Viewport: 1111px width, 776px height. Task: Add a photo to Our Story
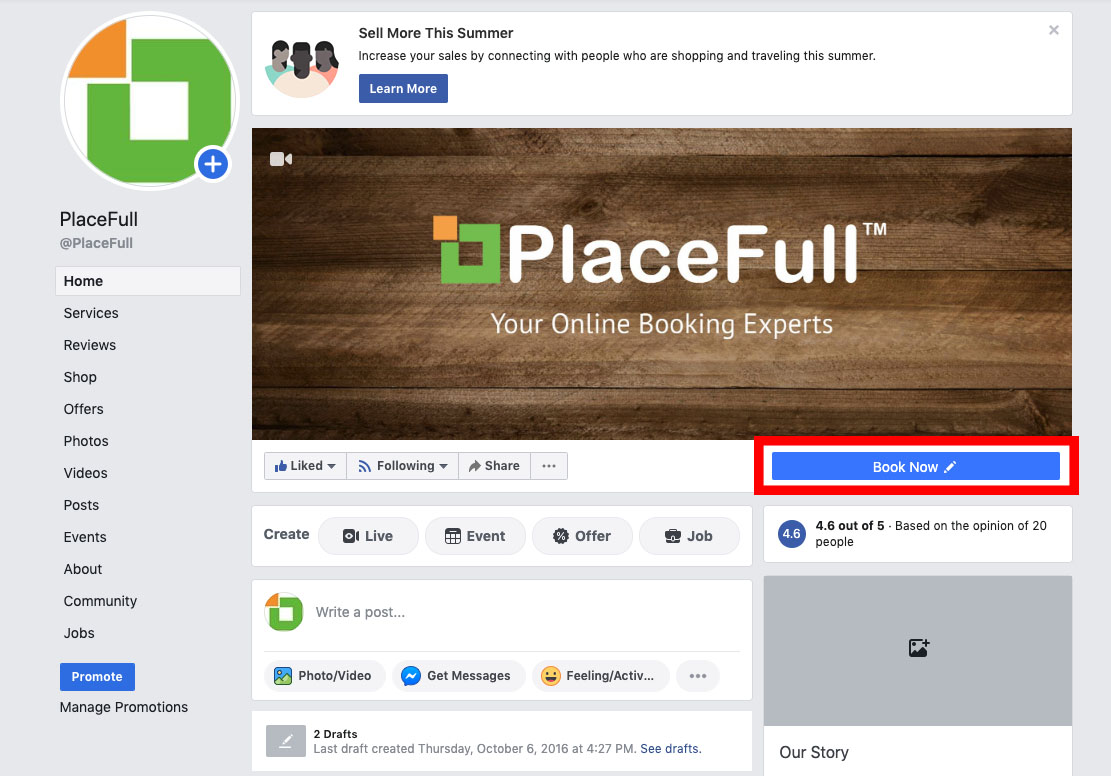(918, 648)
